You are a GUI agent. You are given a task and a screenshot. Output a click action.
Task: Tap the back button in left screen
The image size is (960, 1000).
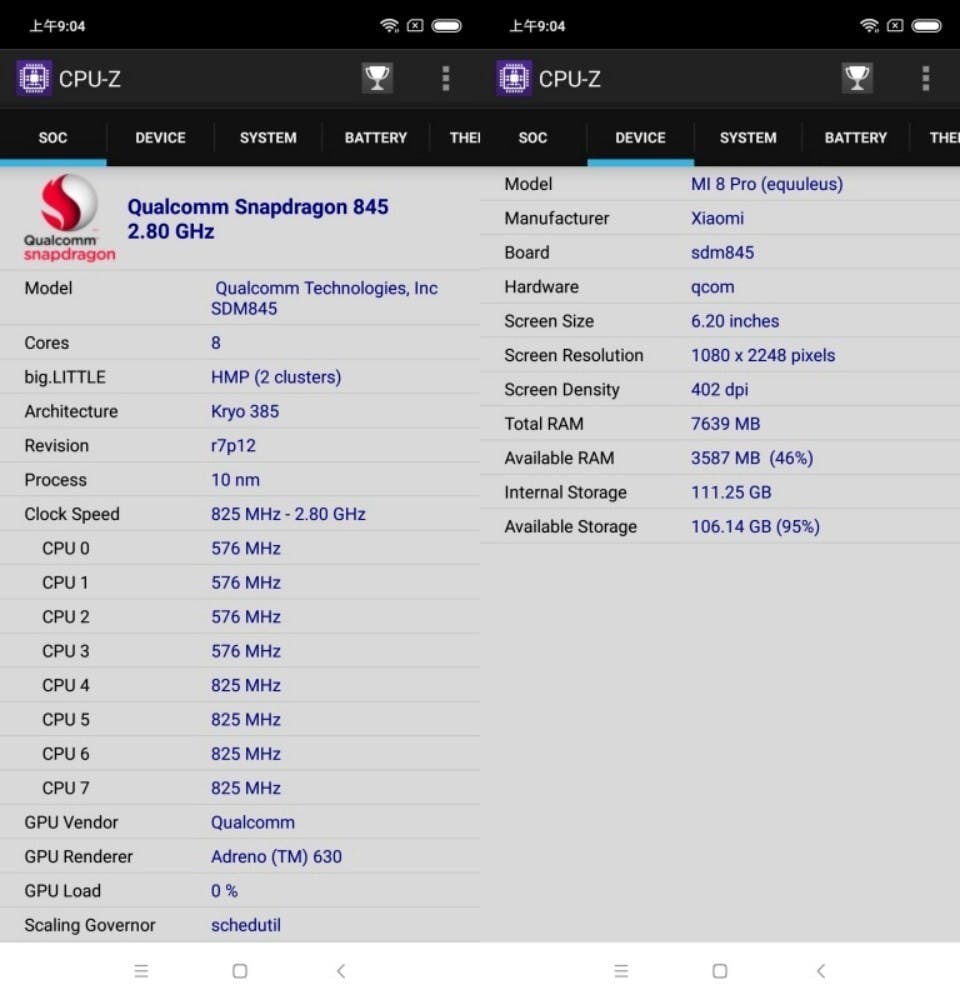click(x=341, y=971)
